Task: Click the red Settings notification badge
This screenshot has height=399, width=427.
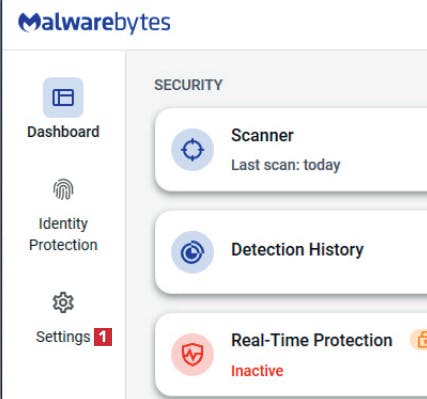Action: click(x=103, y=337)
